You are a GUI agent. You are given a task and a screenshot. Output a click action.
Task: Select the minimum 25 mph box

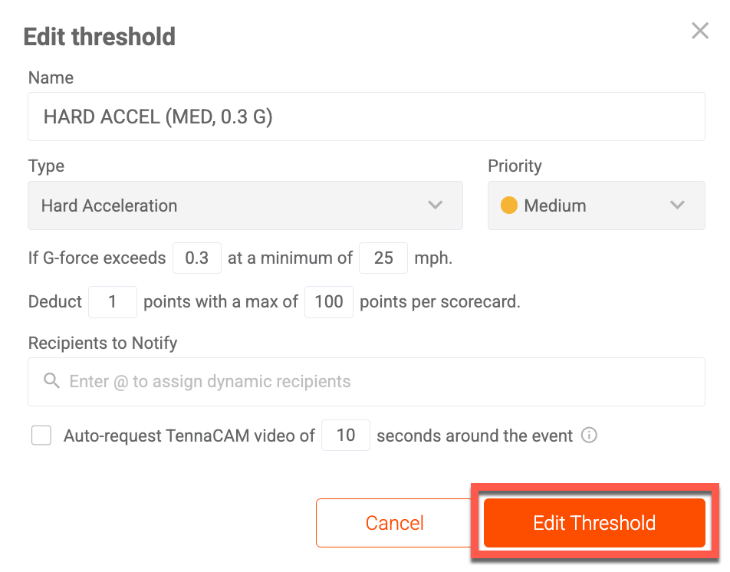384,258
